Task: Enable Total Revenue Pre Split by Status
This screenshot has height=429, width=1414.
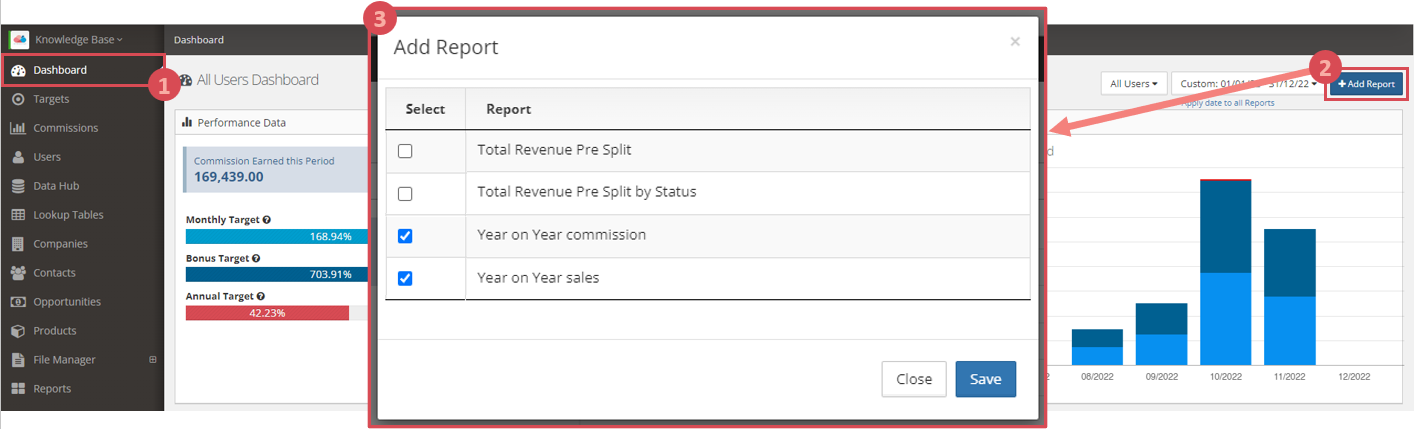Action: (405, 193)
